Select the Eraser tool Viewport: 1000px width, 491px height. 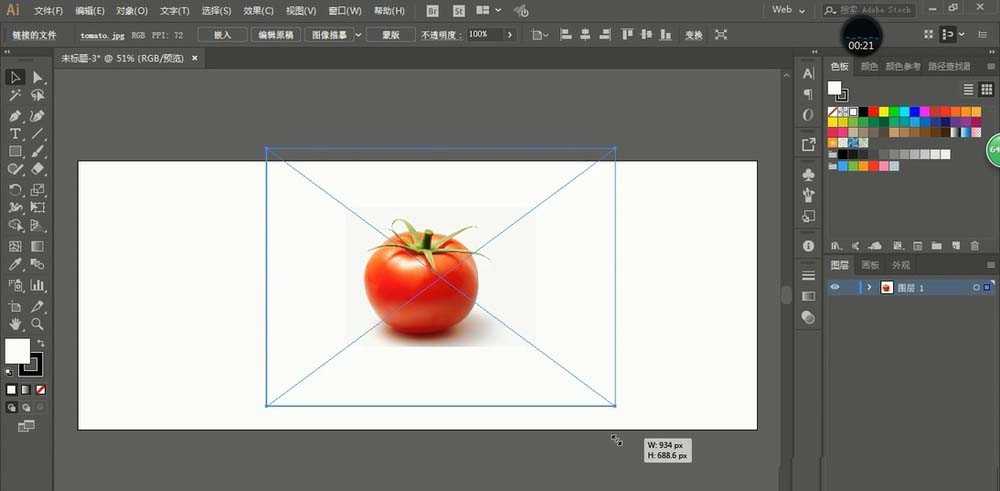[x=38, y=170]
